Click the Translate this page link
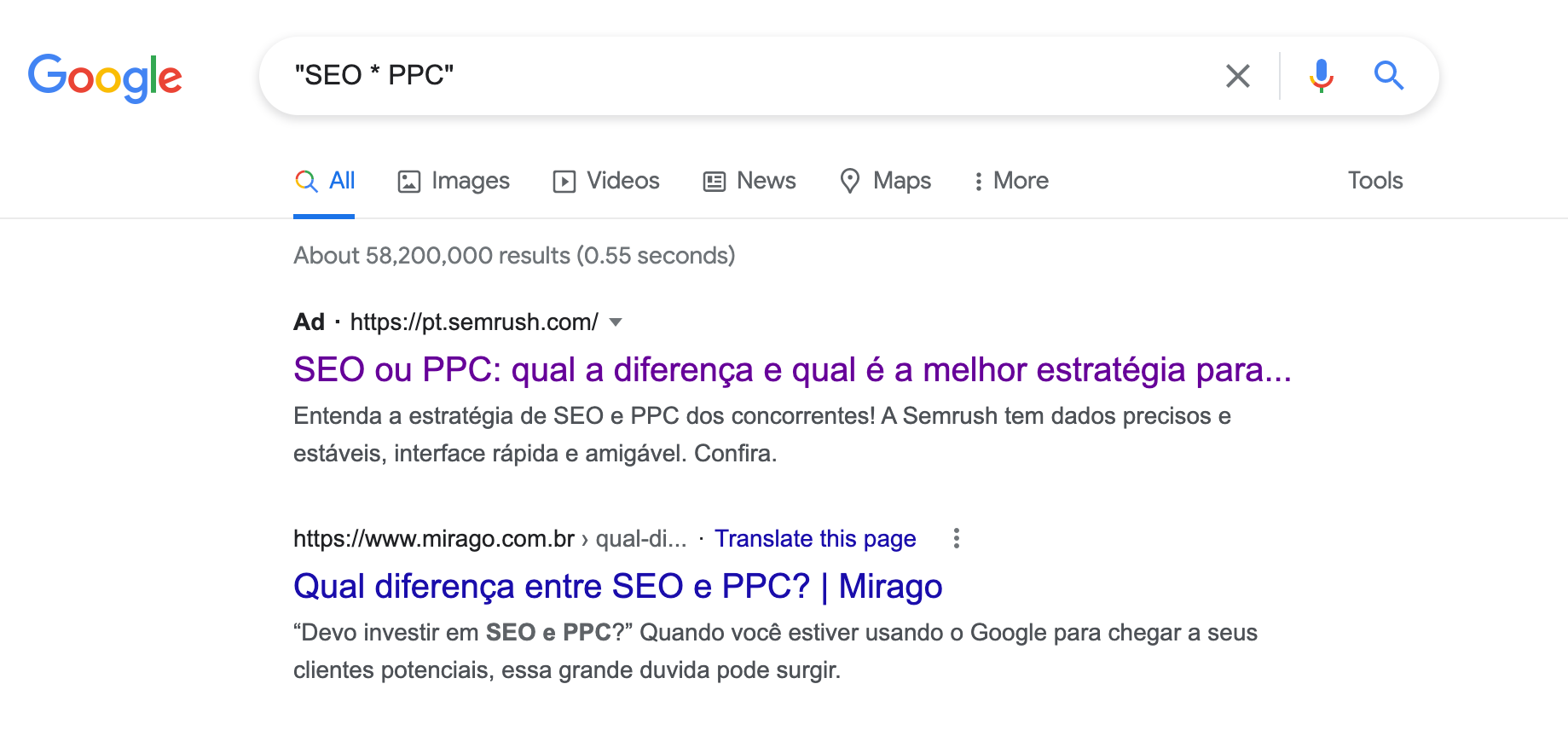The height and width of the screenshot is (736, 1568). [x=815, y=539]
